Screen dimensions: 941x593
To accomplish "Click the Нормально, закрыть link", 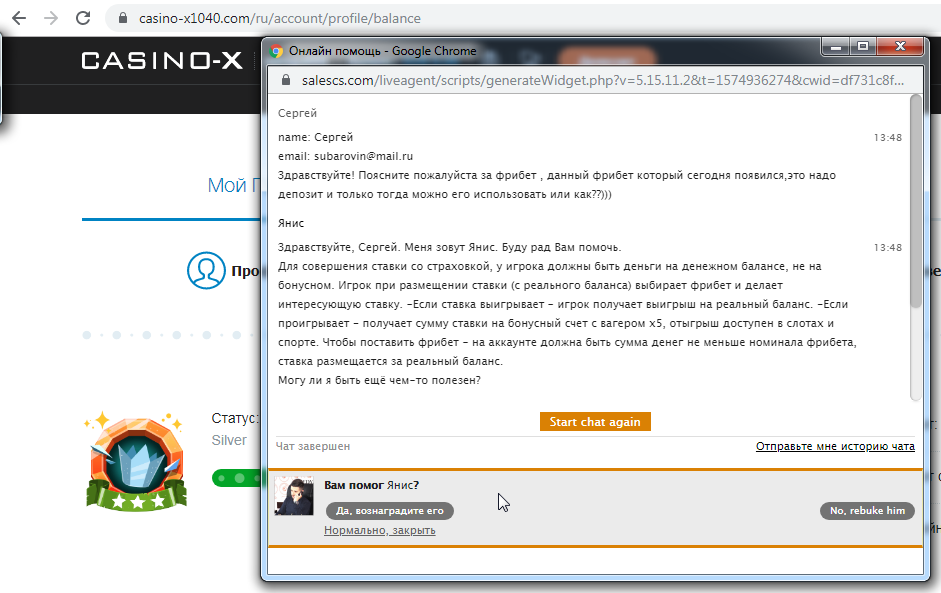I will [x=379, y=531].
